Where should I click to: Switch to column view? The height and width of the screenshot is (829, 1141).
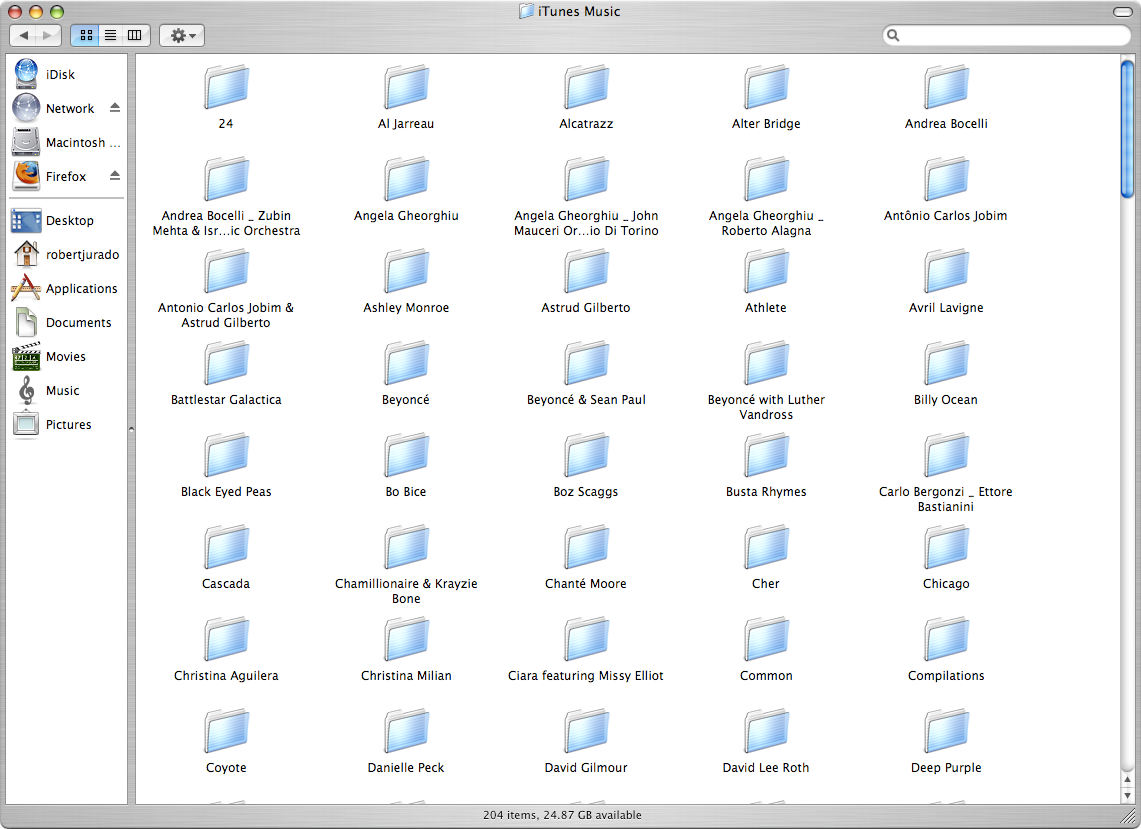(135, 35)
